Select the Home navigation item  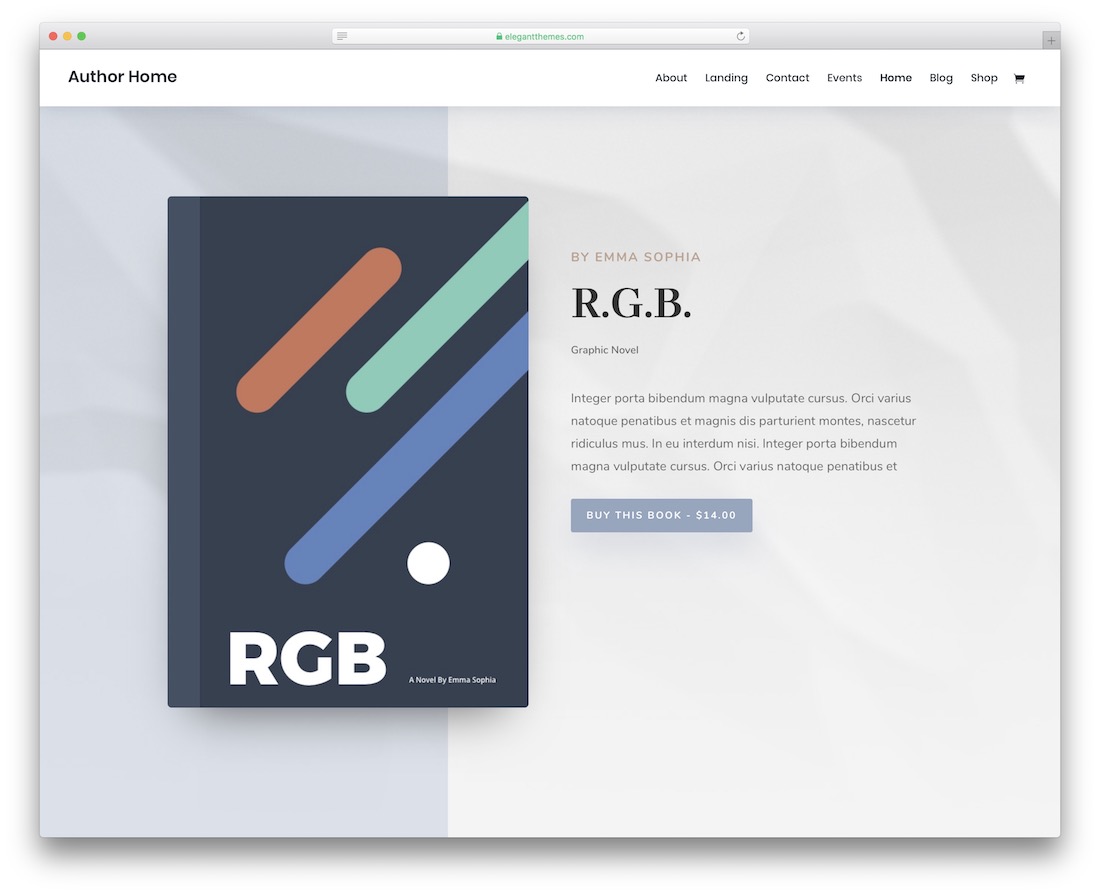tap(895, 78)
